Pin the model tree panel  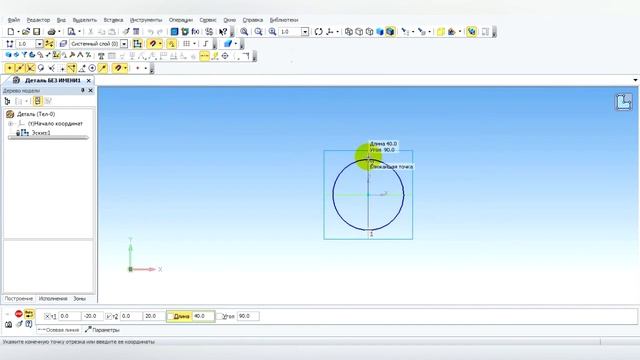click(x=83, y=90)
